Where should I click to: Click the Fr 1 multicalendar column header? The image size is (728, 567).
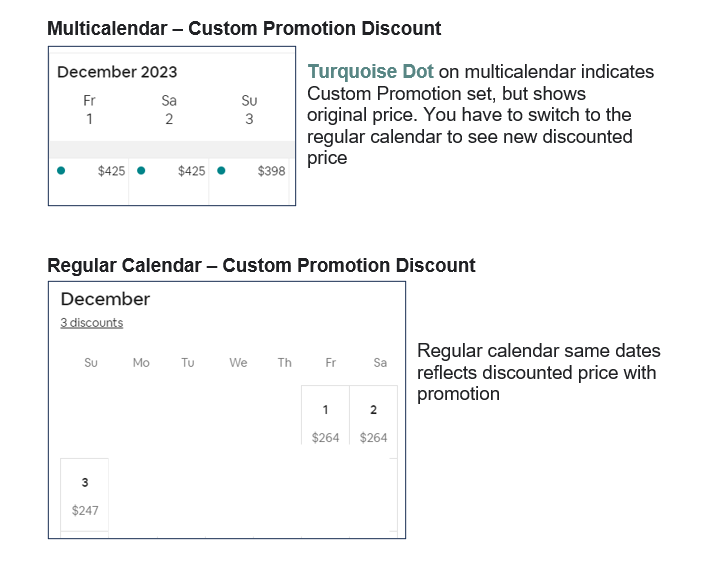coord(89,110)
